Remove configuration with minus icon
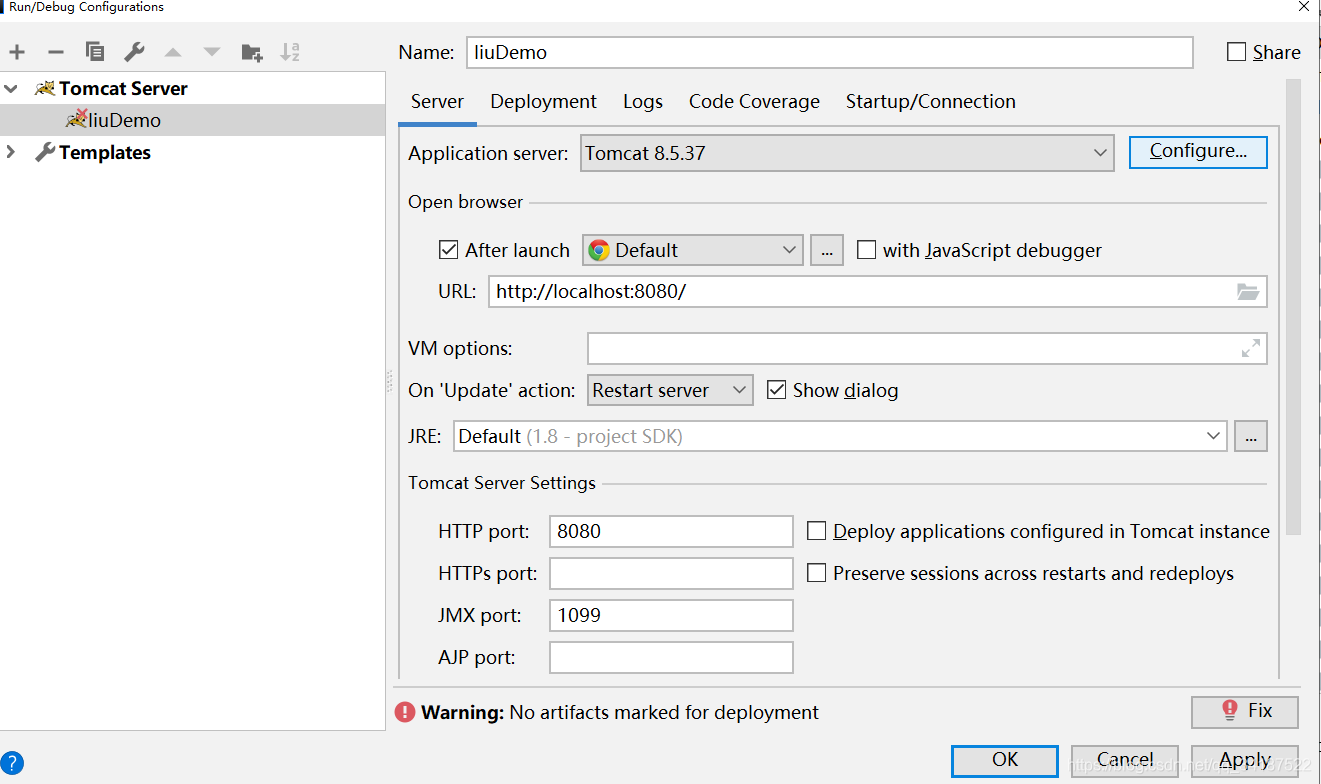This screenshot has width=1321, height=784. tap(56, 52)
